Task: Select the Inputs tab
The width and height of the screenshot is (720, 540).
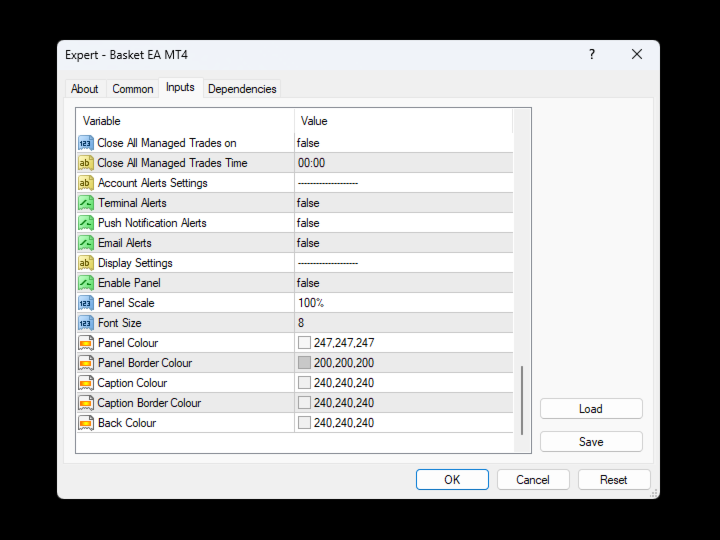Action: coord(180,87)
